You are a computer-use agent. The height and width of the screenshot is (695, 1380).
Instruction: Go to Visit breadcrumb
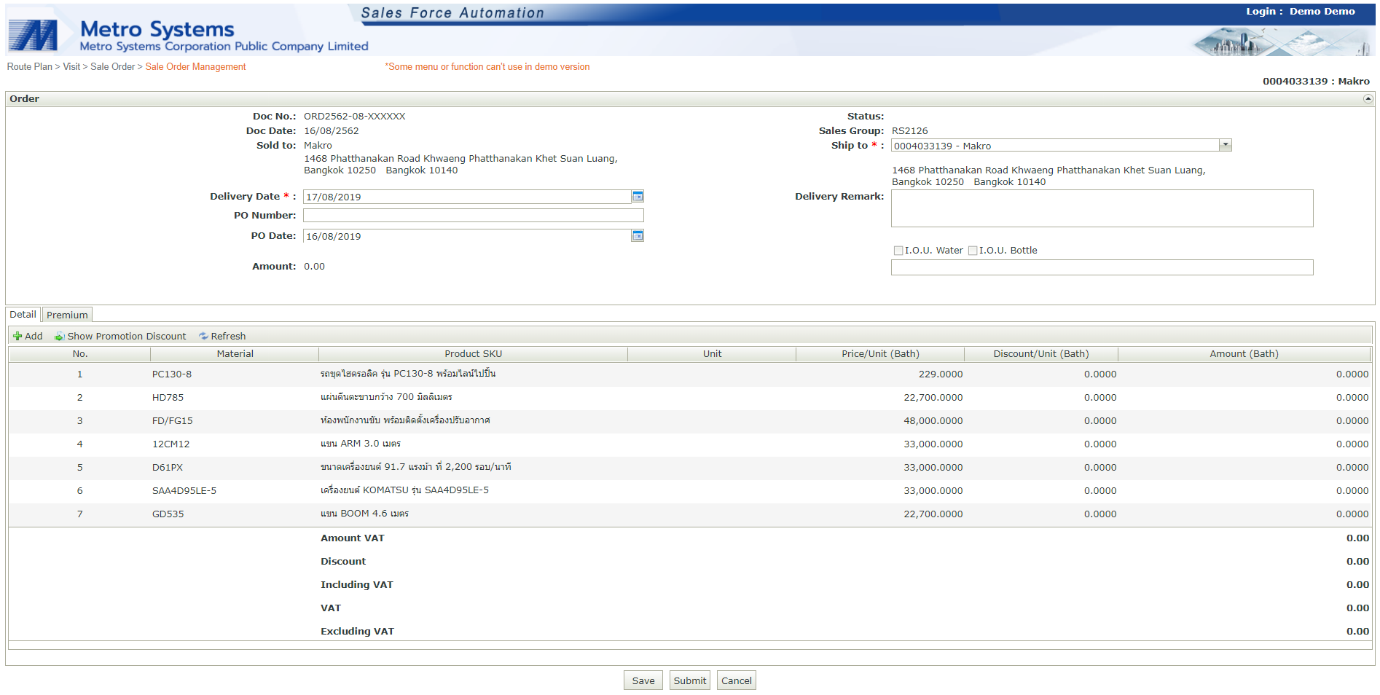point(71,67)
